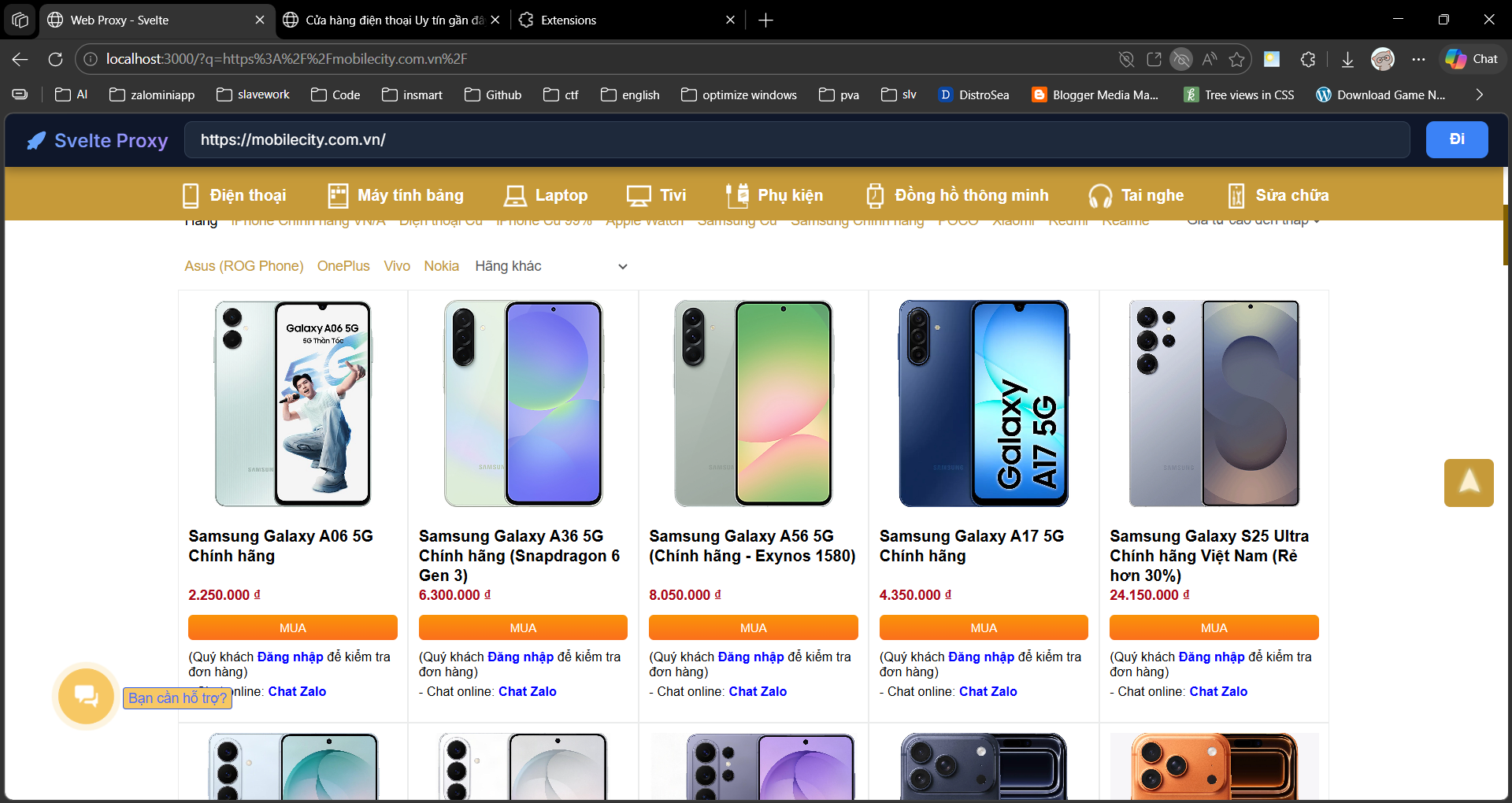The width and height of the screenshot is (1512, 803).
Task: Click the read aloud icon
Action: pos(1210,59)
